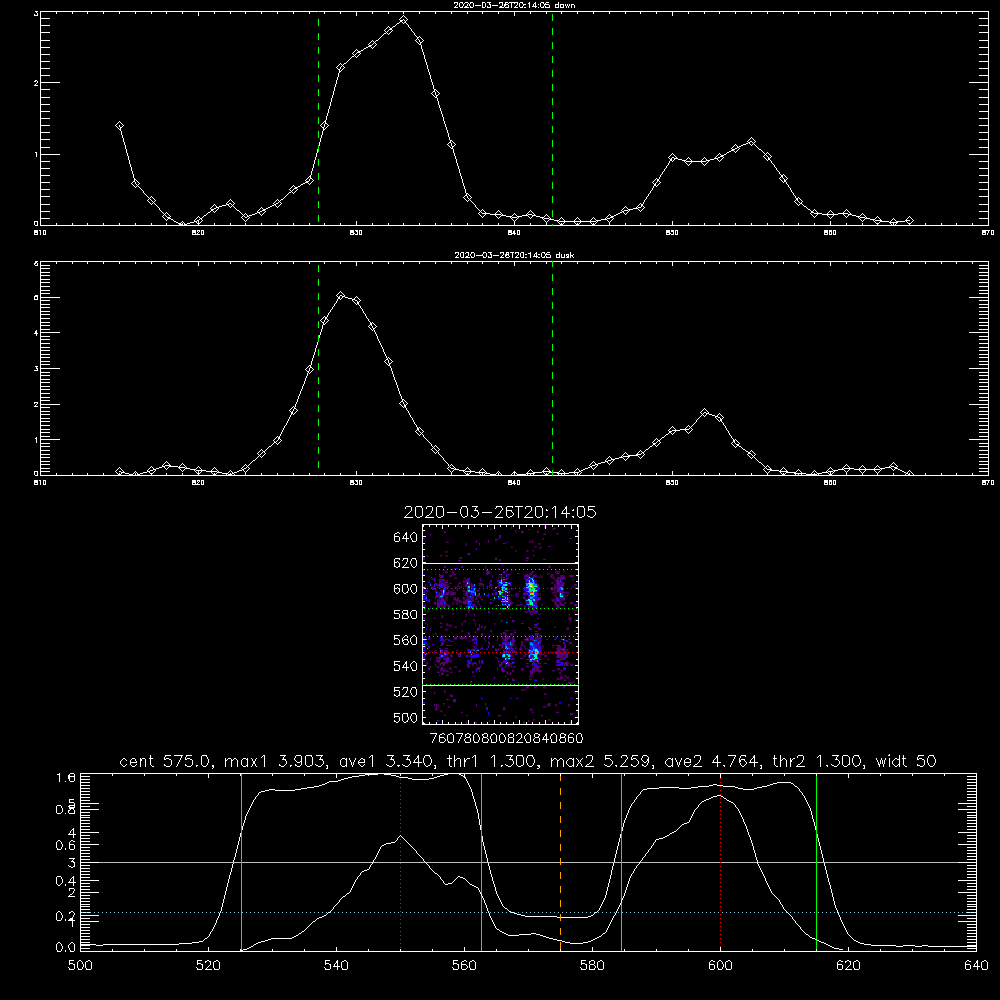Click the '2020-03-26T20:14:05 dusk' plot title
Screen dimensions: 1000x1000
pyautogui.click(x=514, y=255)
